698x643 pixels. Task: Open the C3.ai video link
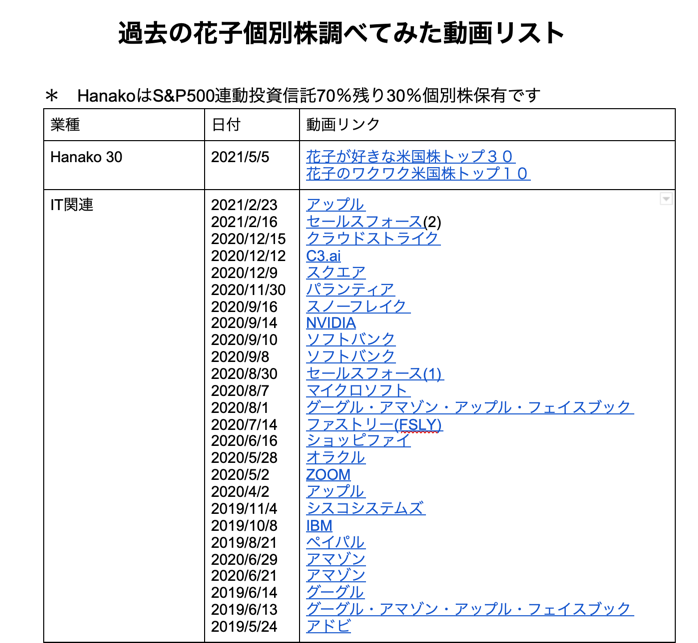tap(323, 256)
